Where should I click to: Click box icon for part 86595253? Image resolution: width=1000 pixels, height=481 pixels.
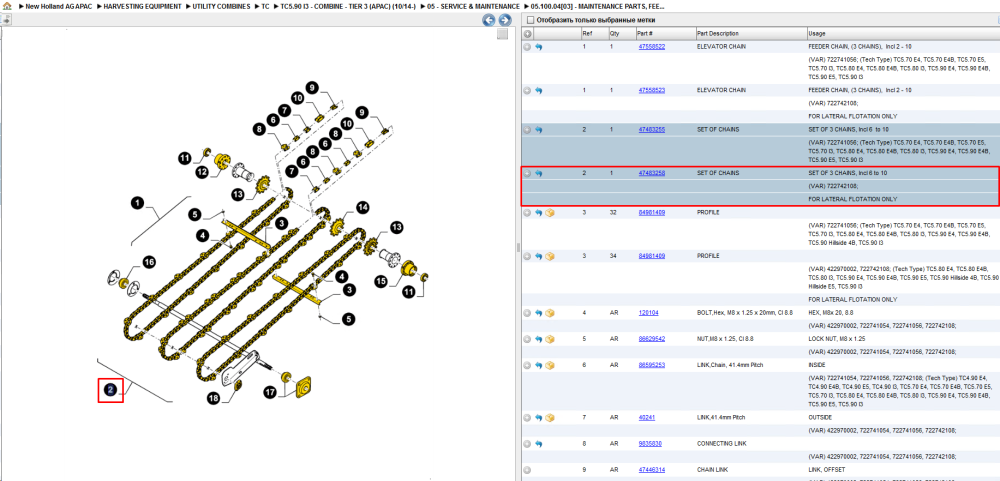coord(550,366)
